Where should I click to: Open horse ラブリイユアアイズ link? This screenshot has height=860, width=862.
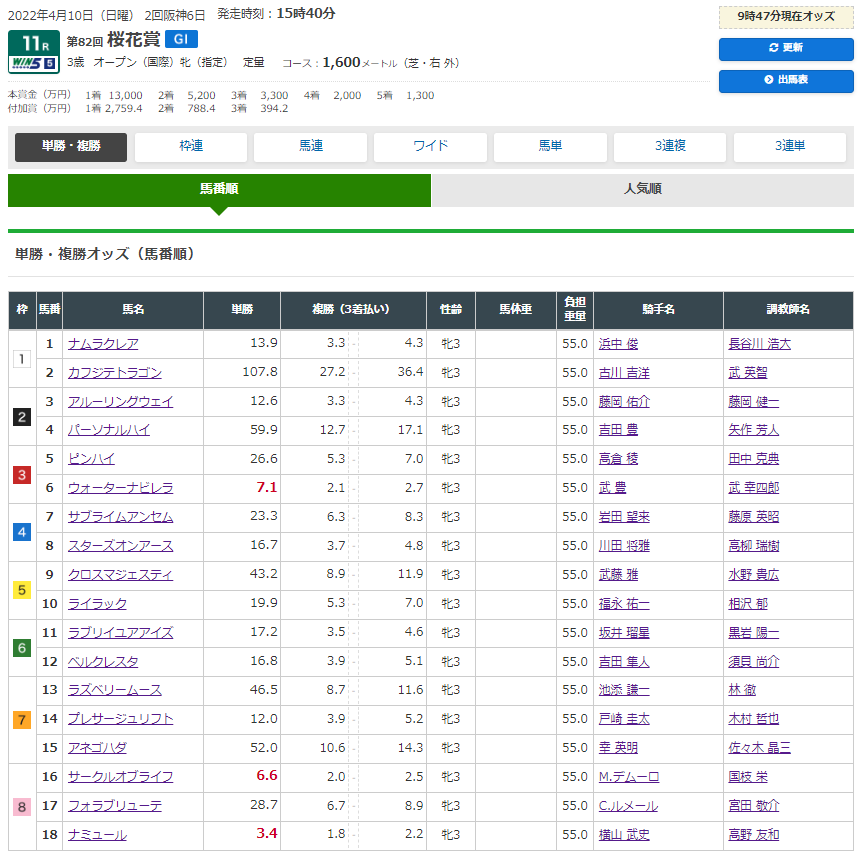(120, 633)
